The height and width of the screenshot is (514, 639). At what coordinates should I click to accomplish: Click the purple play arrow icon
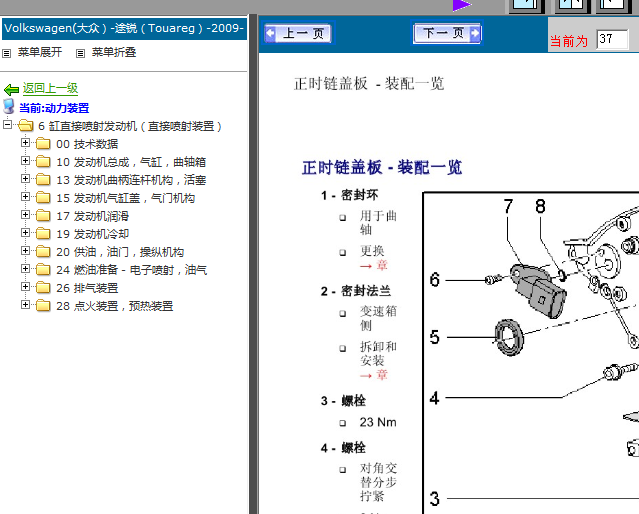tap(462, 5)
